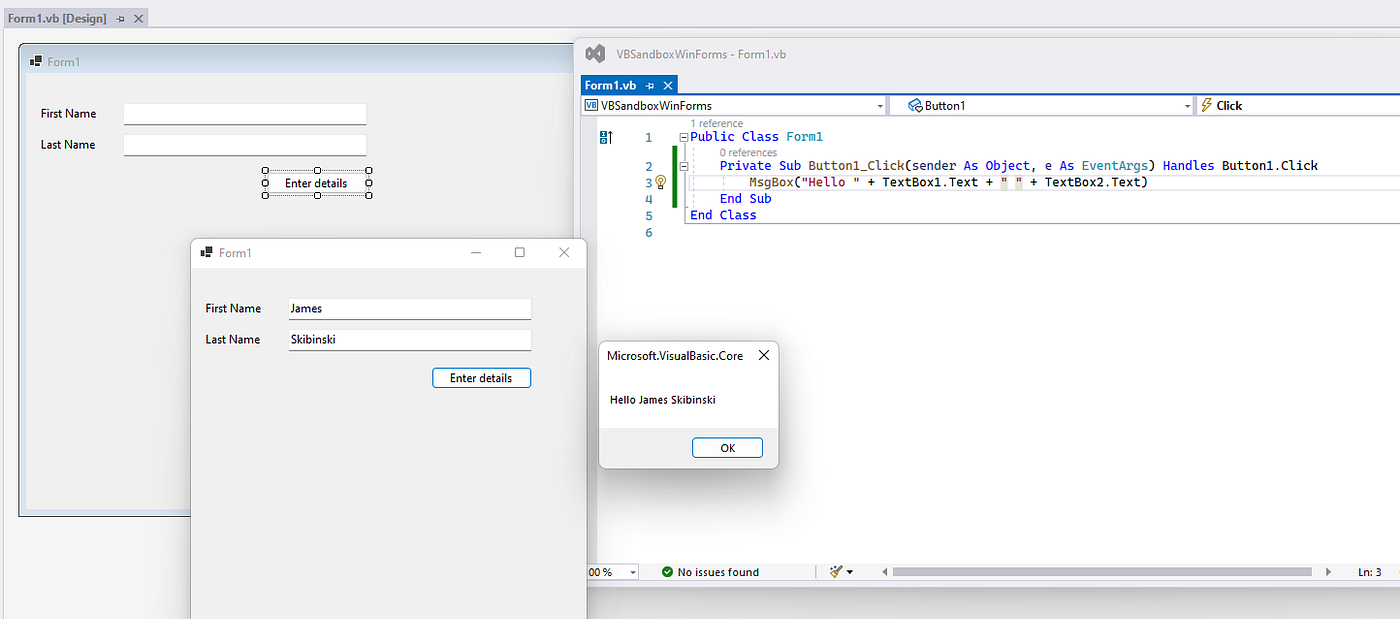Viewport: 1400px width, 619px height.
Task: Click the 'Hello James Skibinski' message text
Action: 663,400
